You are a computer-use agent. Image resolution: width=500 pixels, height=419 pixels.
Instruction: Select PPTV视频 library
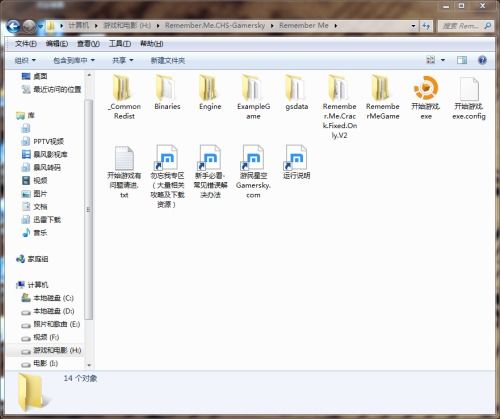[x=42, y=141]
